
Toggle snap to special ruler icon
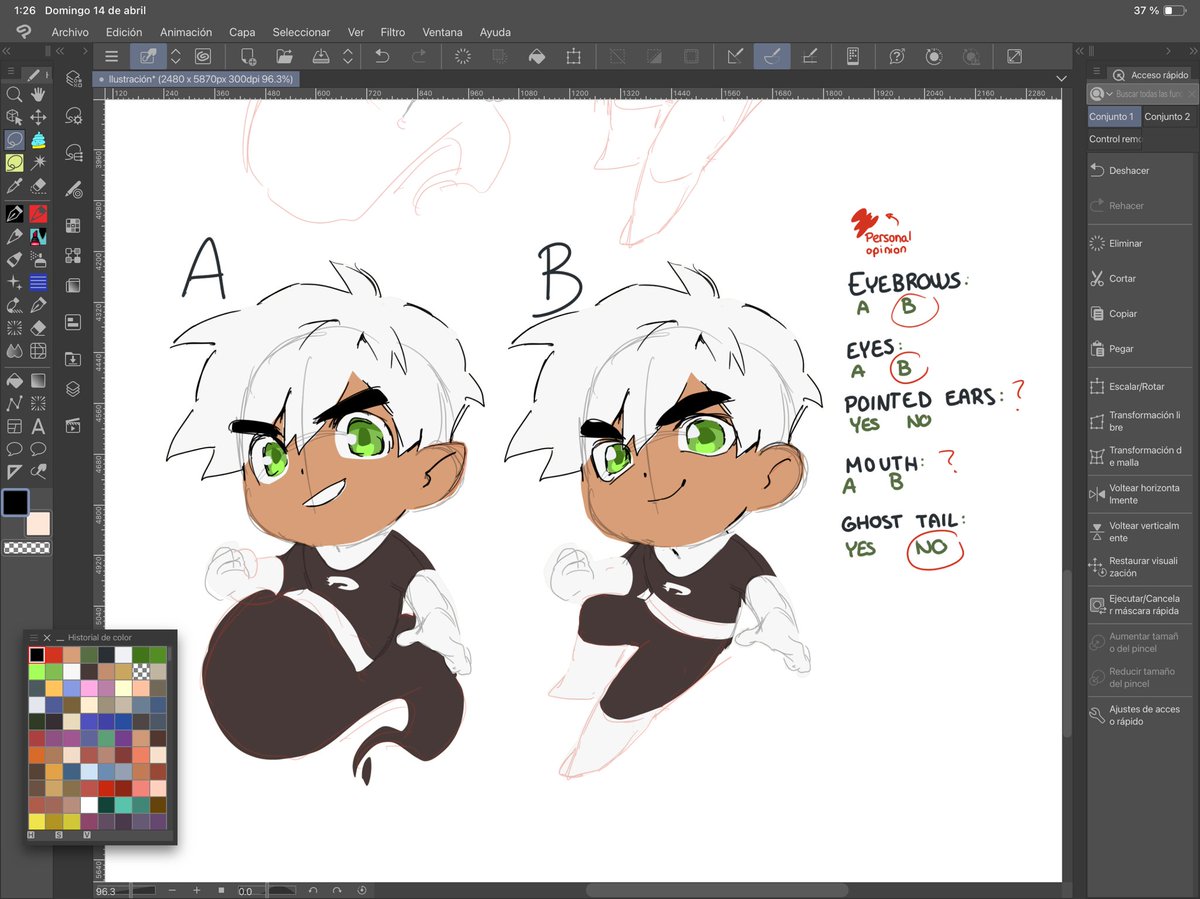point(770,57)
